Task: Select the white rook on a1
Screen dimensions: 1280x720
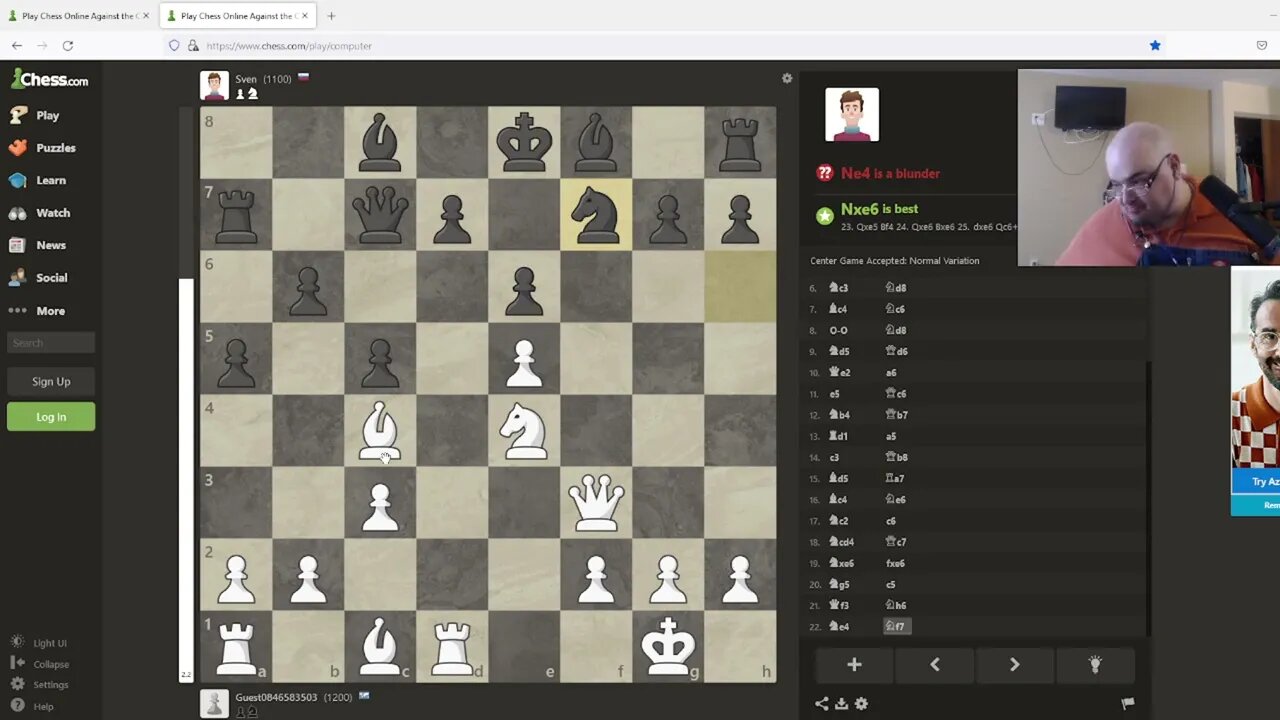Action: point(236,646)
